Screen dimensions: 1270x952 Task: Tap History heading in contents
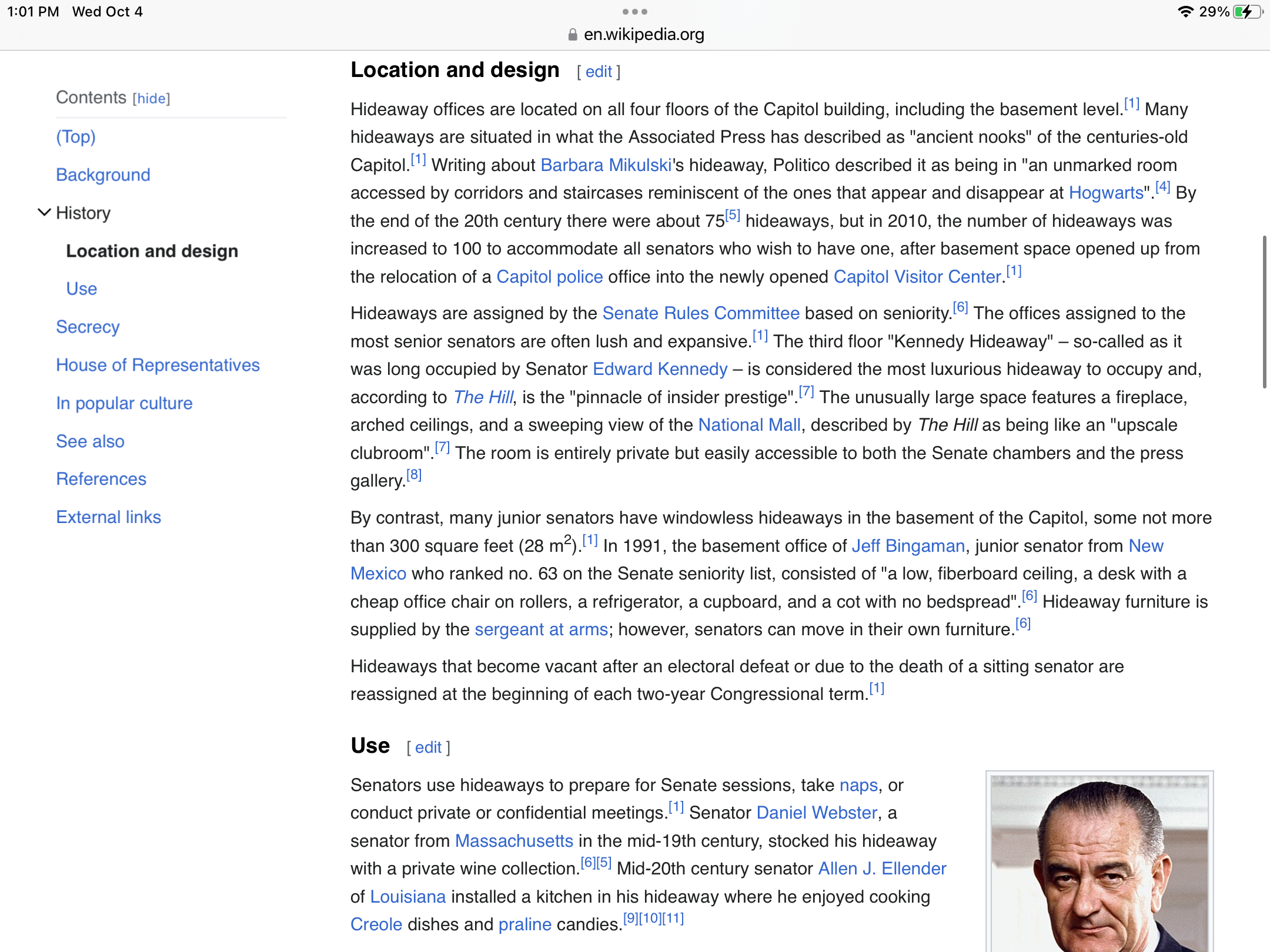(83, 213)
